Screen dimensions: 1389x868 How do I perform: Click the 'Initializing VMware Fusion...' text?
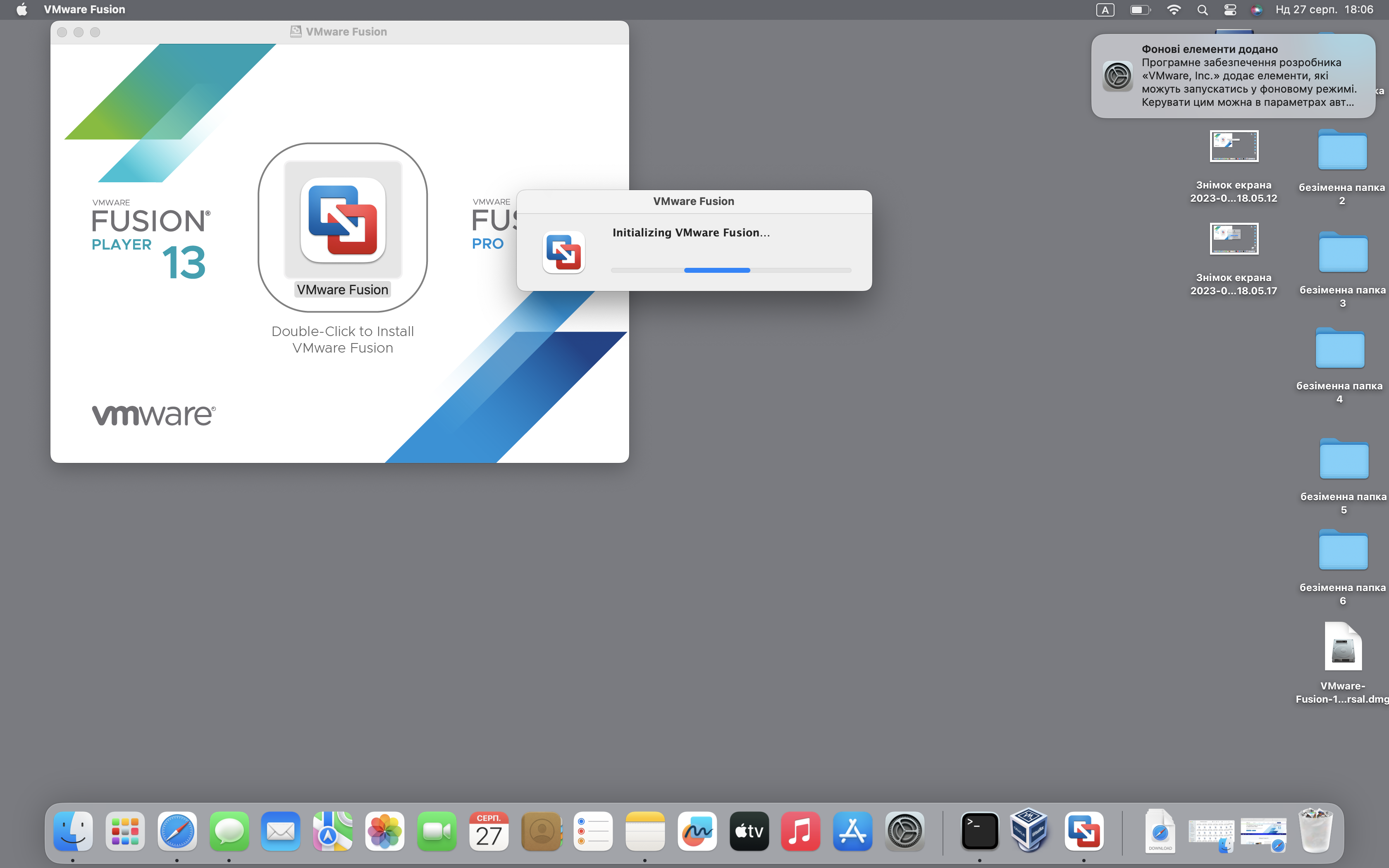pos(691,232)
